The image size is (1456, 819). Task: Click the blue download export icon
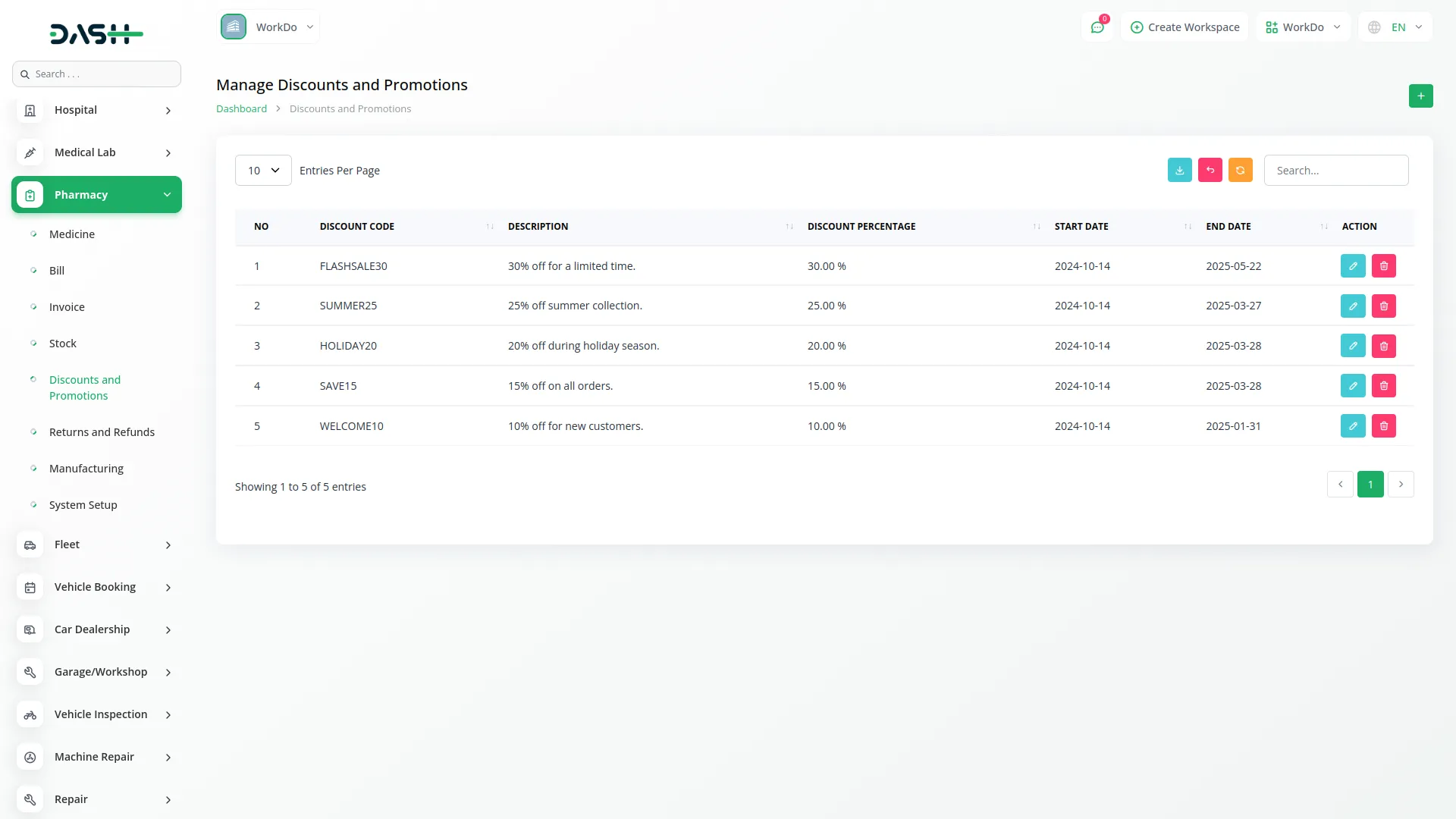click(1179, 171)
